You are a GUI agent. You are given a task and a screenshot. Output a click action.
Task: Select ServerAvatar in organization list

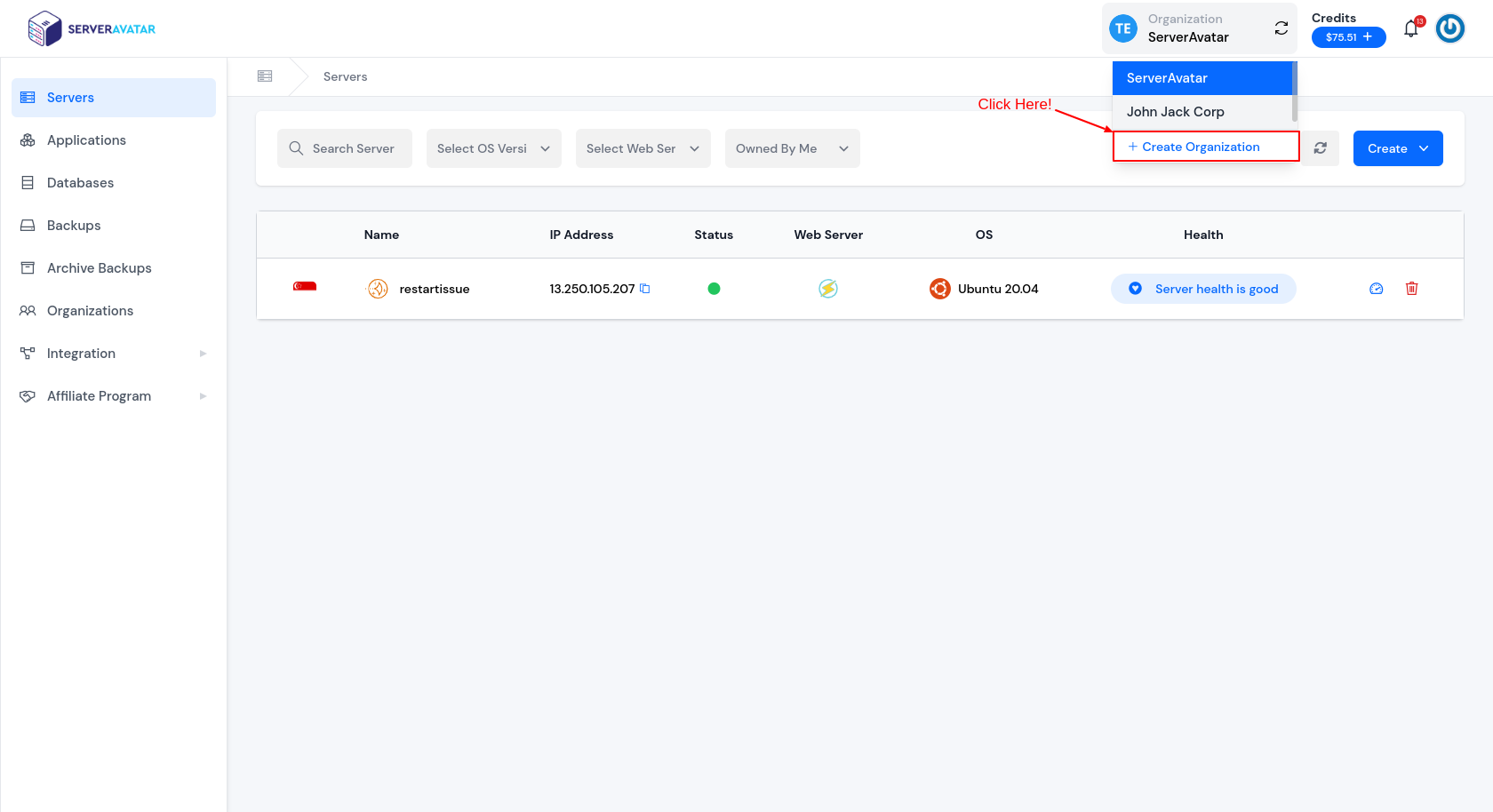1202,78
